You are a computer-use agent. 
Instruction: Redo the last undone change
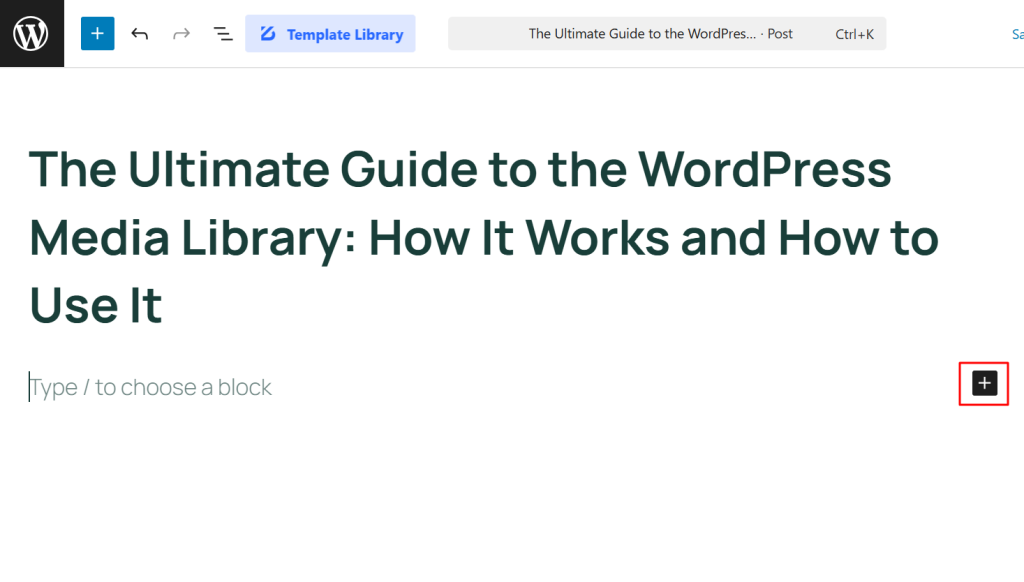pyautogui.click(x=181, y=33)
